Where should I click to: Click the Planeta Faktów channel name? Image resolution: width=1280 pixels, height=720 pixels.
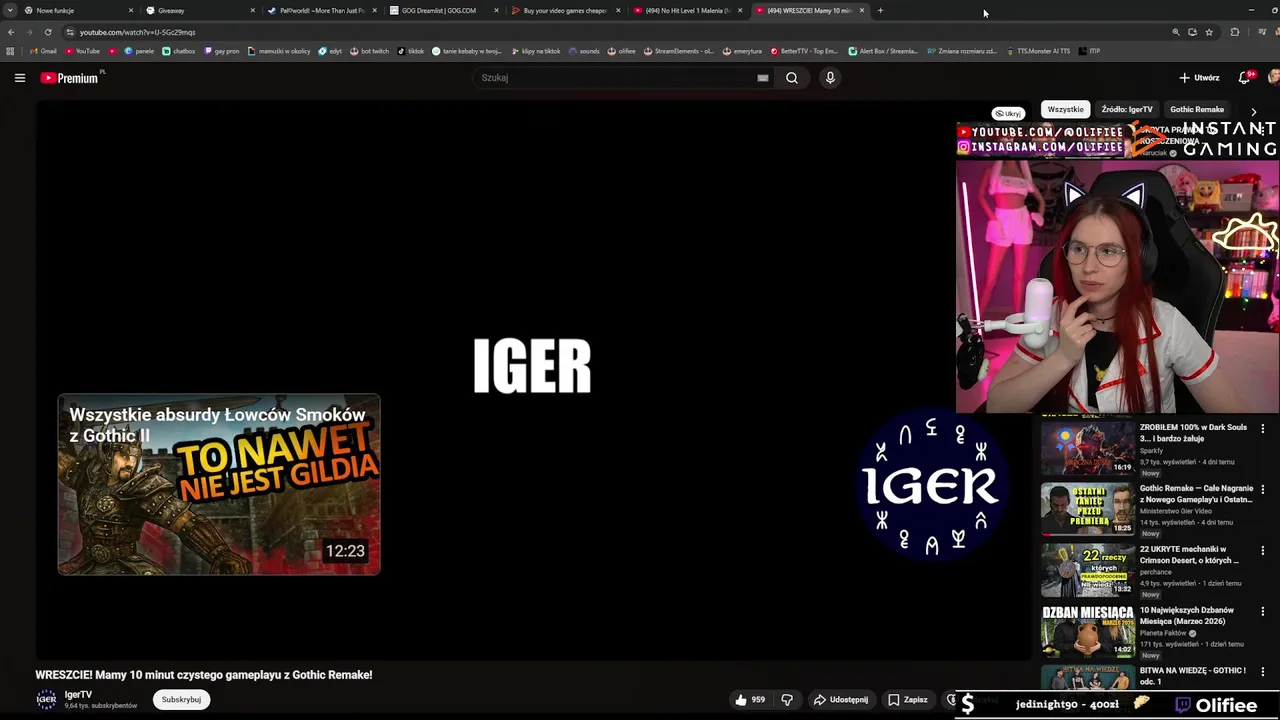[1163, 633]
